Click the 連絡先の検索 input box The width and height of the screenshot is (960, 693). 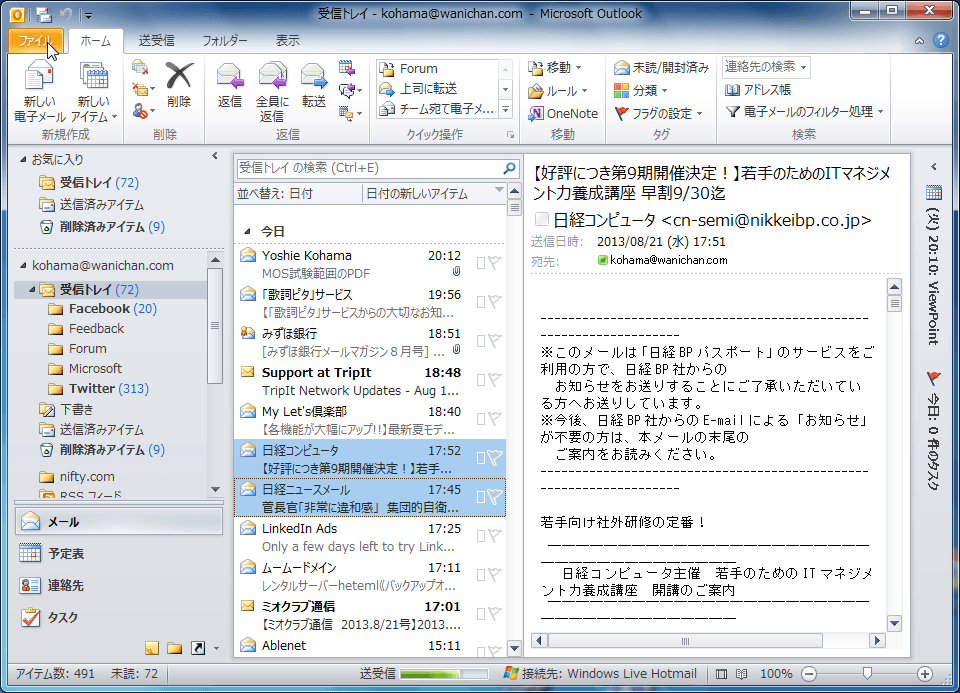pos(765,67)
